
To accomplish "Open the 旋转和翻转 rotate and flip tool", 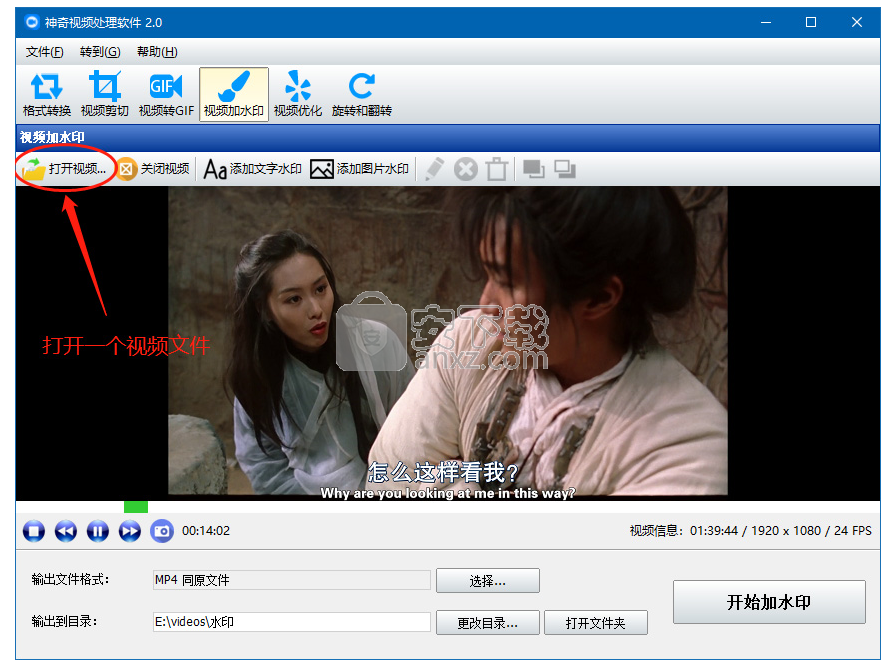I will click(362, 94).
